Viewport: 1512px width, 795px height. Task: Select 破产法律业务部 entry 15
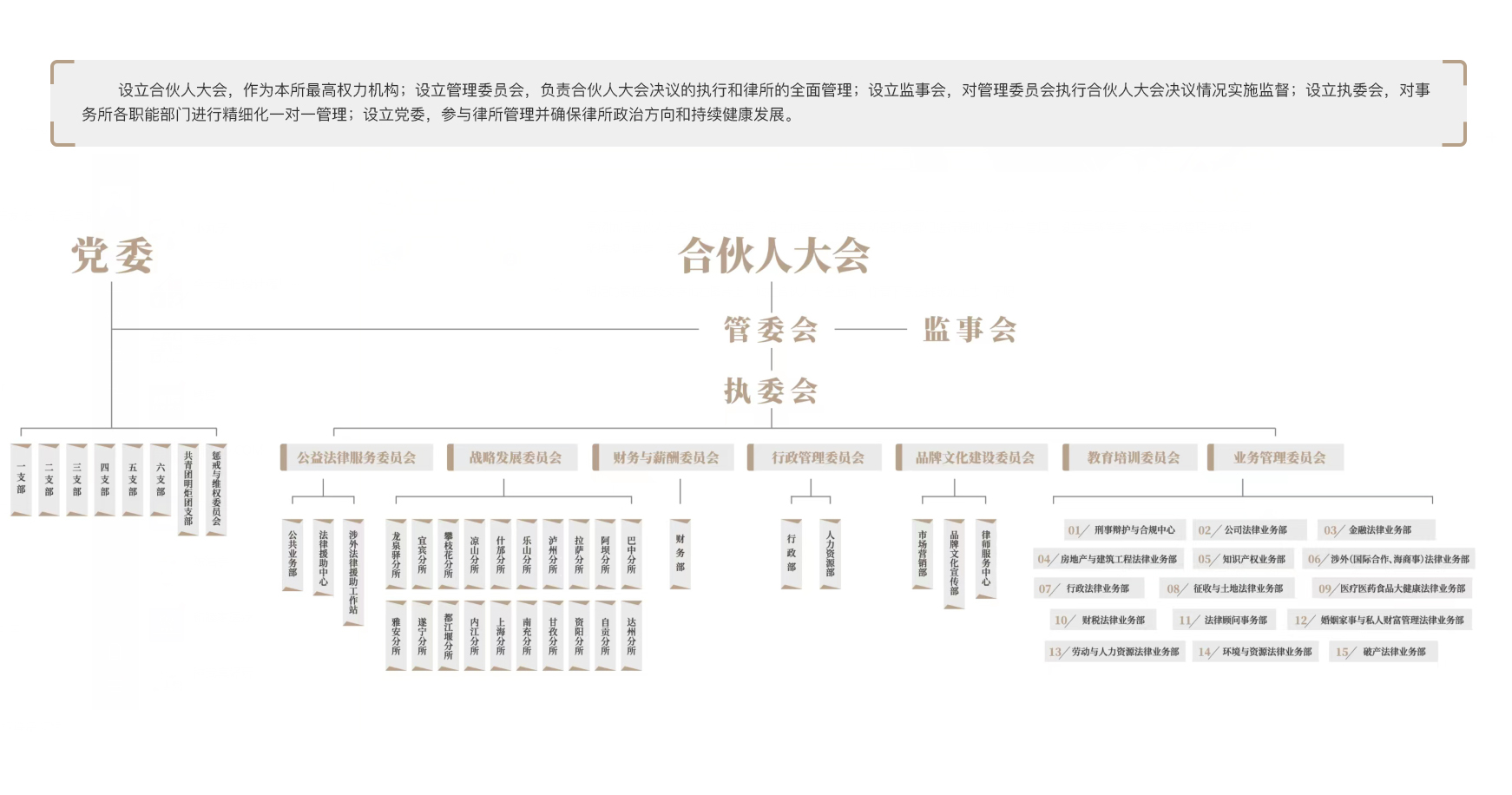coord(1382,651)
